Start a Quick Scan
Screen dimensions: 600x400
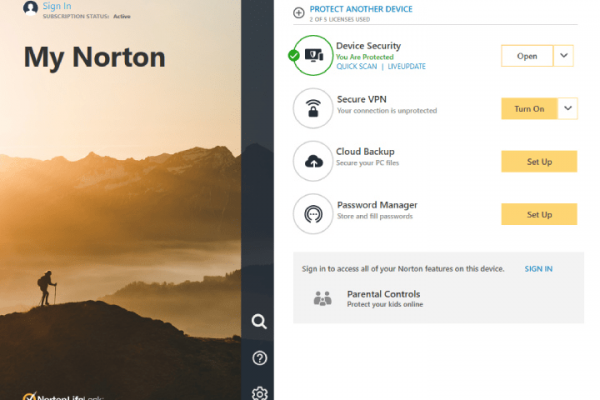tap(357, 66)
